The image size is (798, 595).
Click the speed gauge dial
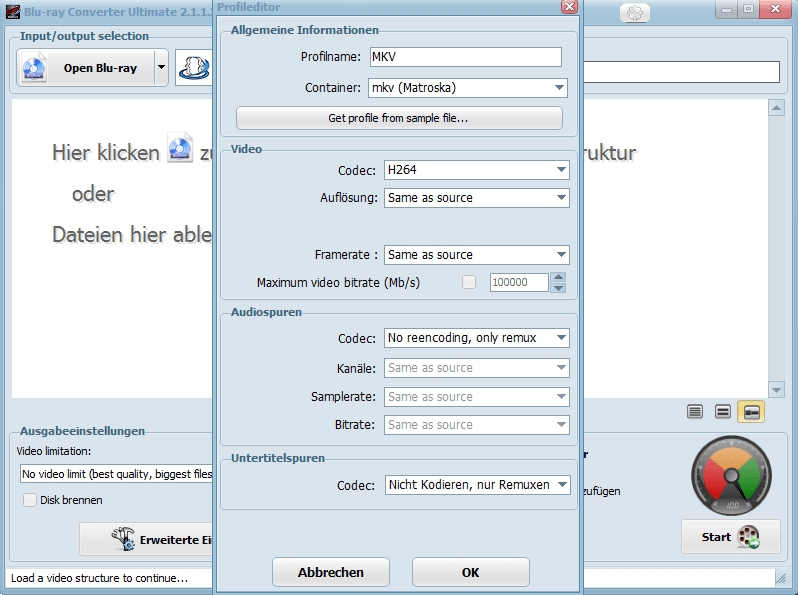click(x=731, y=476)
